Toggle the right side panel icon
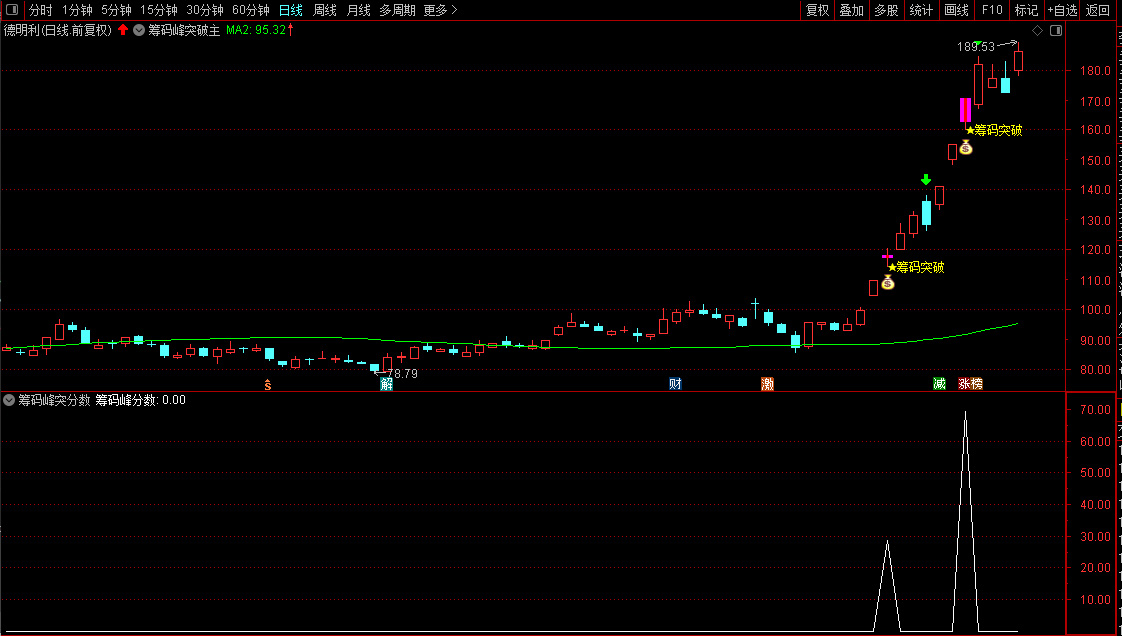 point(1055,30)
